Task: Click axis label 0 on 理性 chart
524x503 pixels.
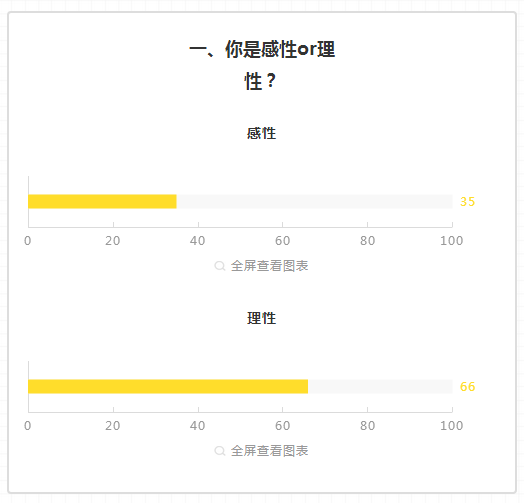Action: coord(28,426)
